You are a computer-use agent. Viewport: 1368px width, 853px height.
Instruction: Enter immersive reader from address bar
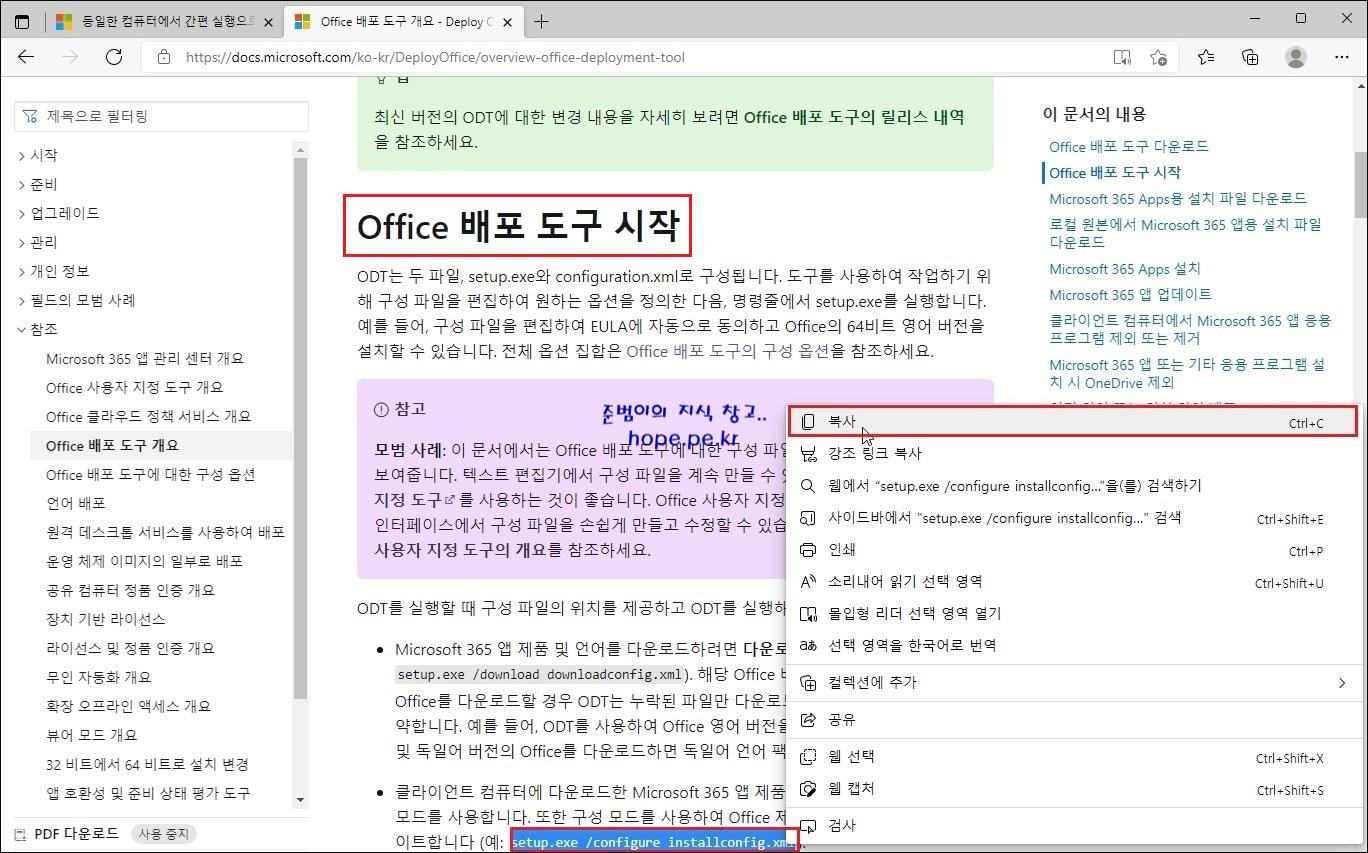(x=1122, y=57)
